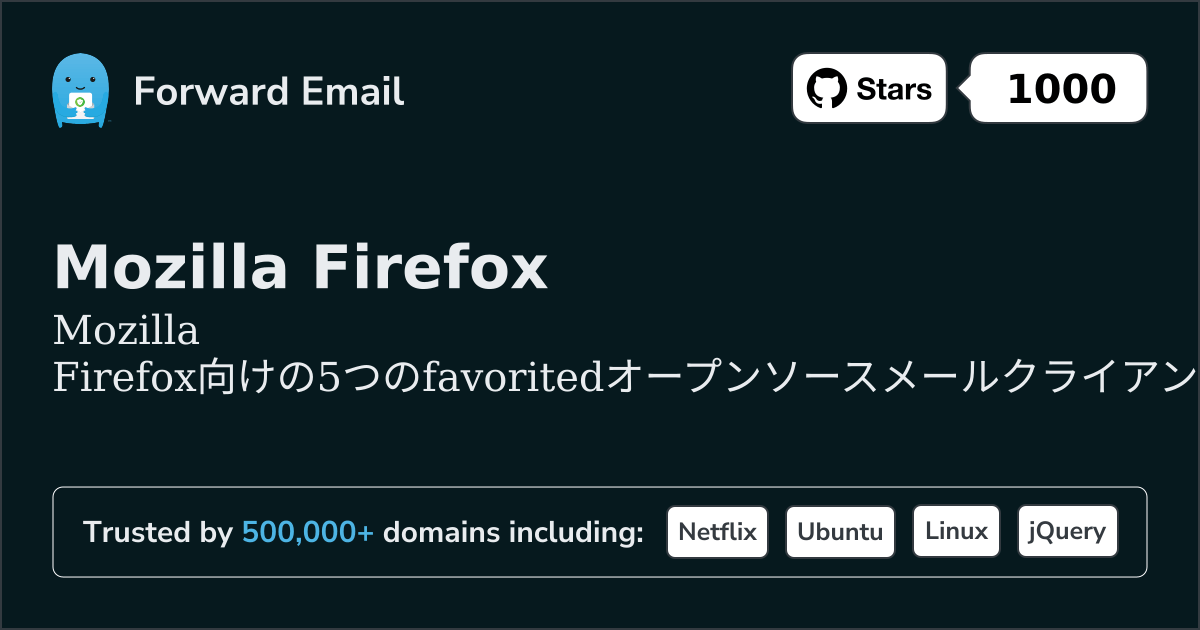
Task: Select the serif Mozilla subtitle line
Action: (x=126, y=329)
